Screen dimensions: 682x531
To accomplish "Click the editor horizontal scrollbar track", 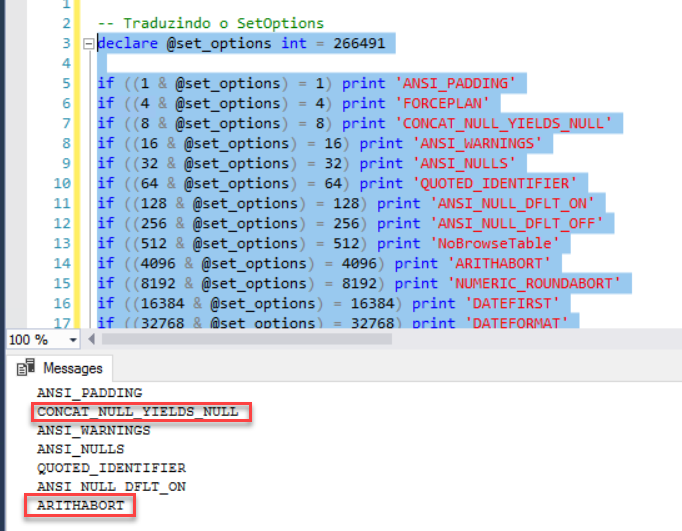I will 380,340.
